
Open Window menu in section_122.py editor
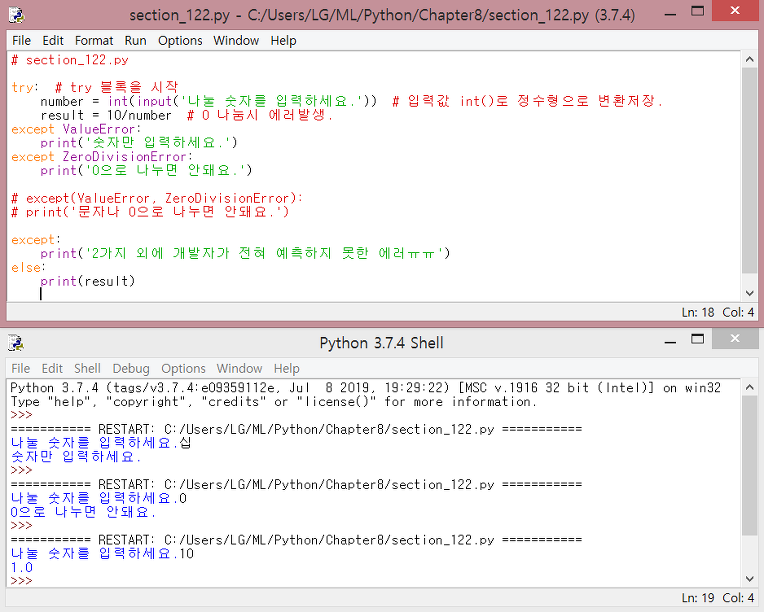[236, 40]
